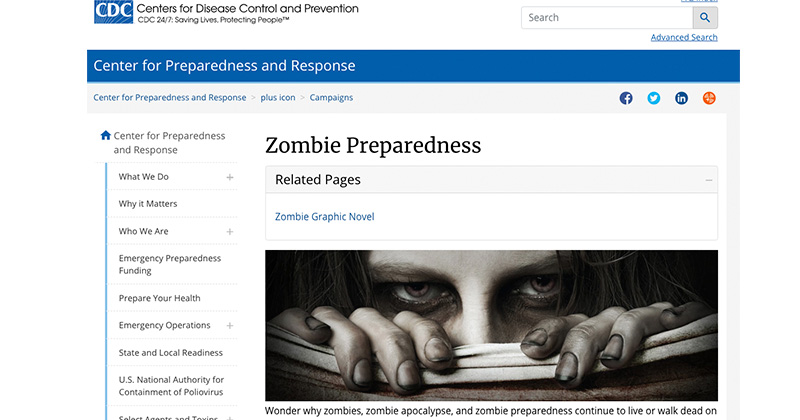This screenshot has height=420, width=800.
Task: Share page on Twitter
Action: (x=654, y=98)
